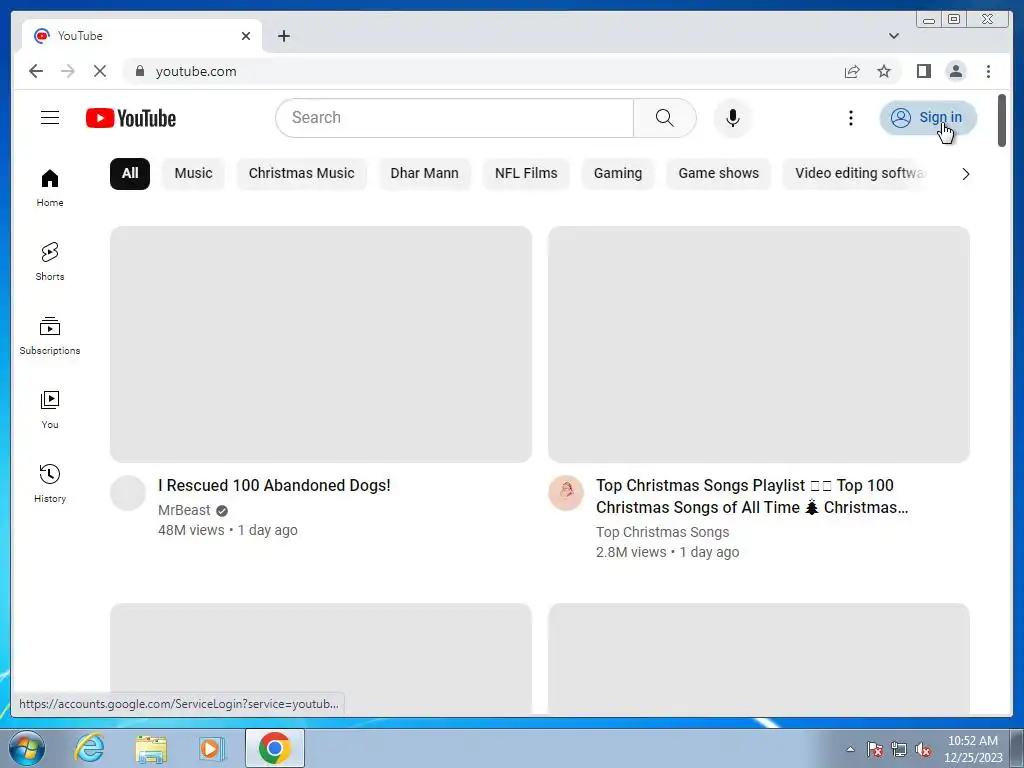
Task: Select the Christmas Music chip
Action: [x=301, y=174]
